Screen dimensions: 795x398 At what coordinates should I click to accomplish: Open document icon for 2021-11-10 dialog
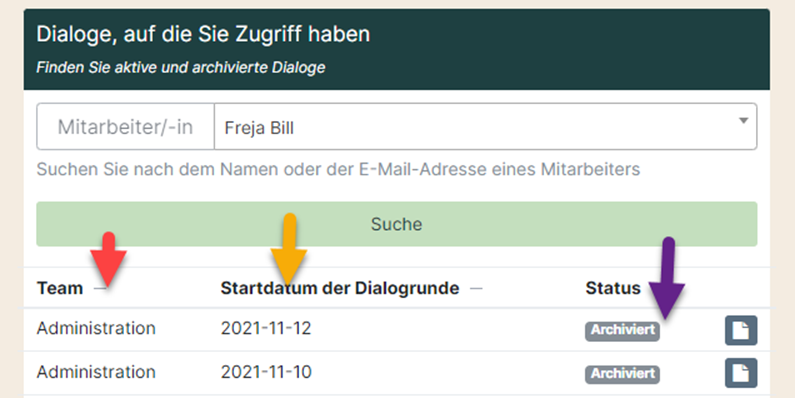pos(741,373)
